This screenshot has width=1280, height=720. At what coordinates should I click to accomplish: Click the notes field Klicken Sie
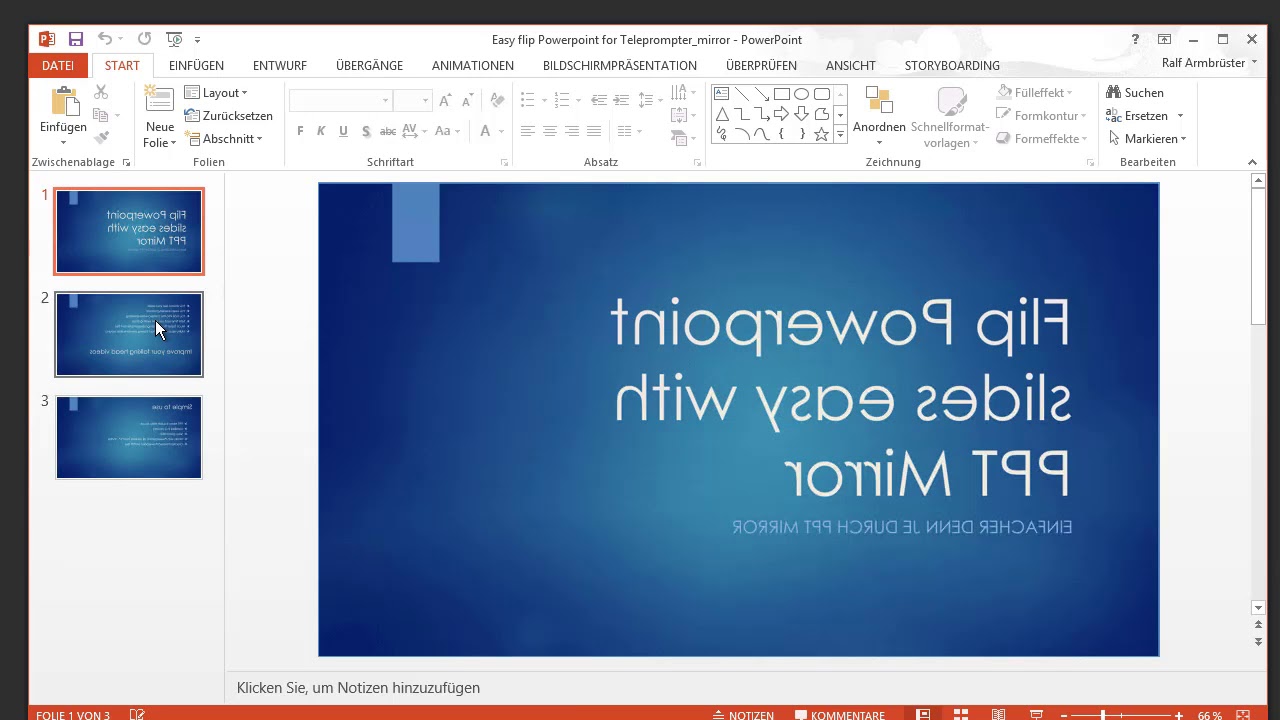point(358,688)
